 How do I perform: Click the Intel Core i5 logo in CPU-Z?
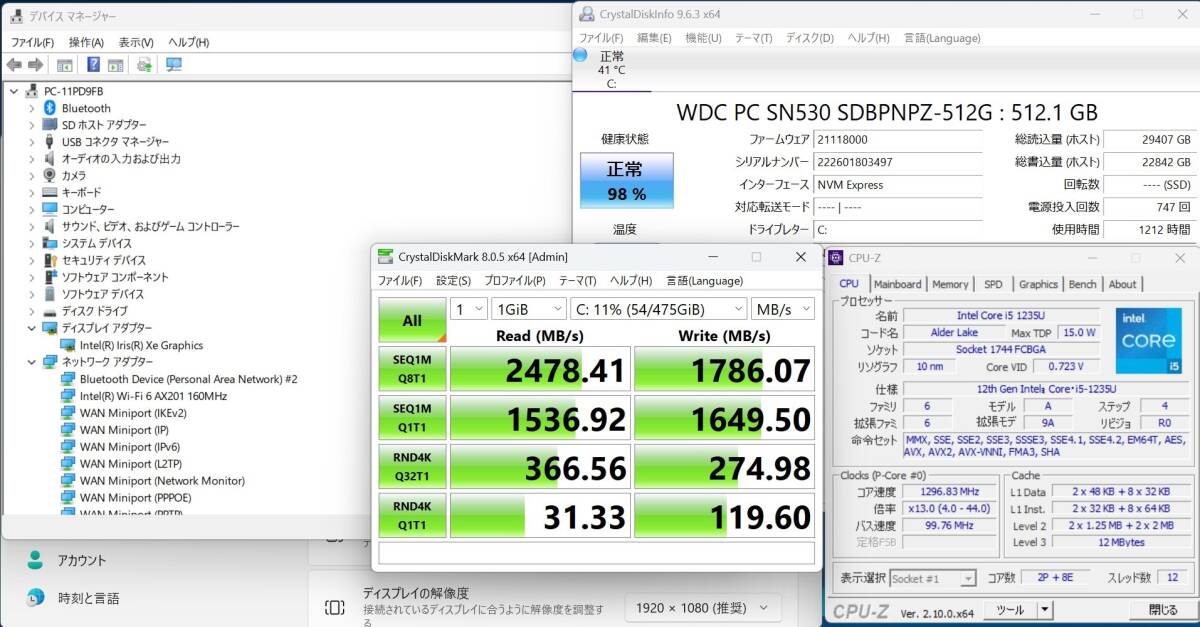[1147, 340]
